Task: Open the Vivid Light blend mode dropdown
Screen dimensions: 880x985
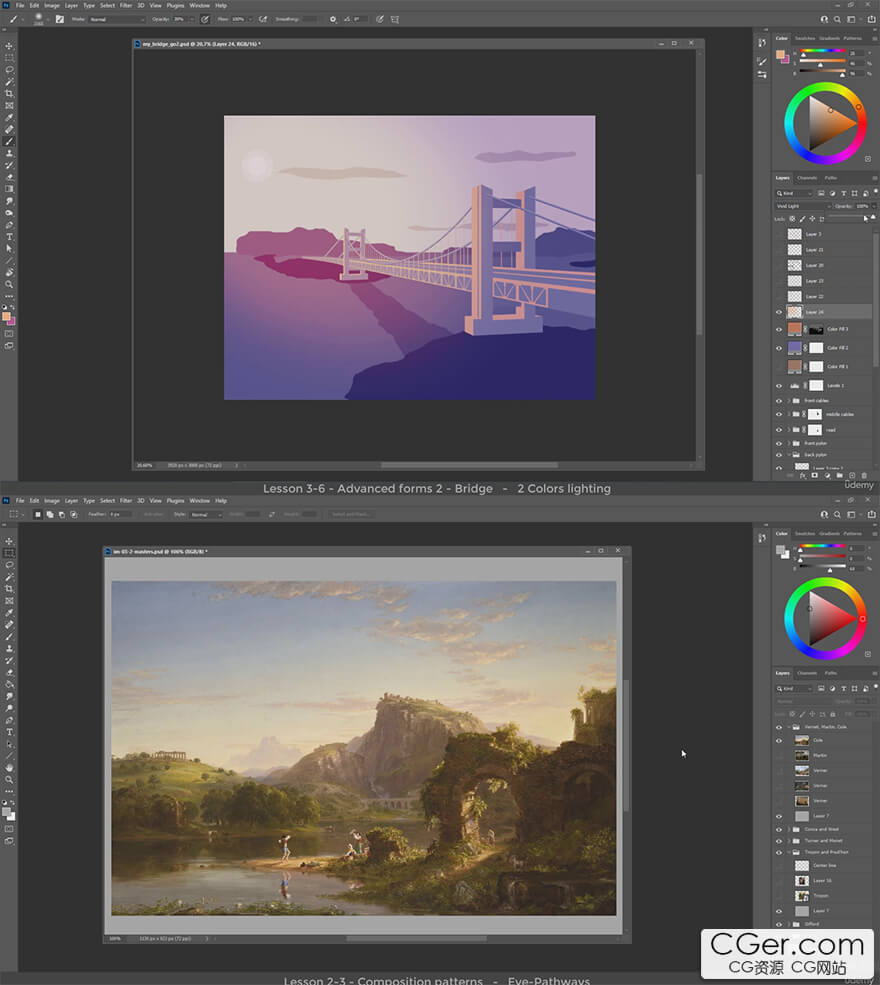Action: pyautogui.click(x=803, y=206)
